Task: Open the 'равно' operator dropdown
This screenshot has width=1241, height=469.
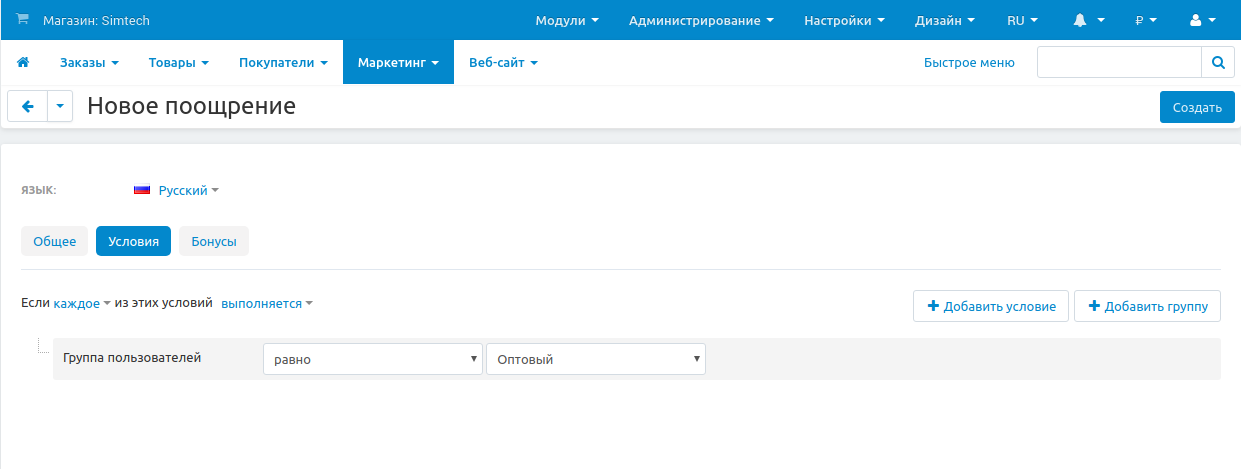Action: point(373,360)
